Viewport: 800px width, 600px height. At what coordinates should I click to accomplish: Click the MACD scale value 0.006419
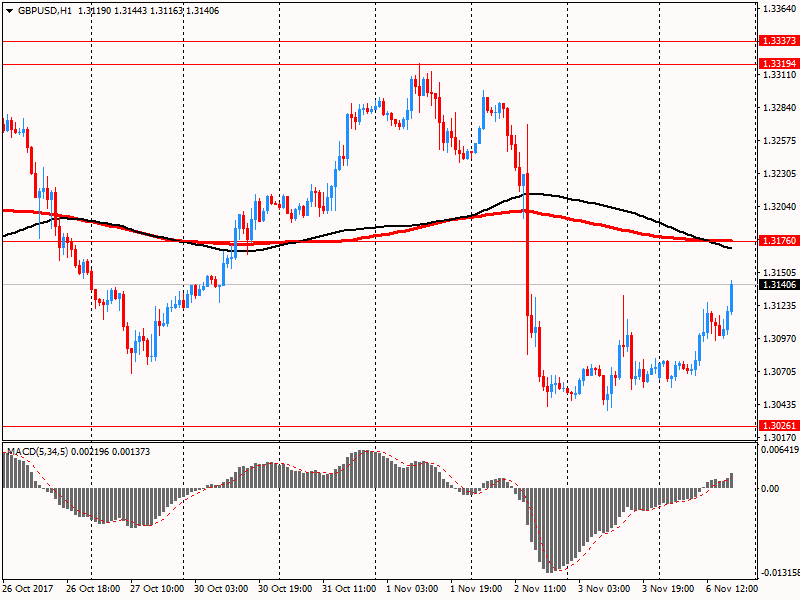pos(780,450)
